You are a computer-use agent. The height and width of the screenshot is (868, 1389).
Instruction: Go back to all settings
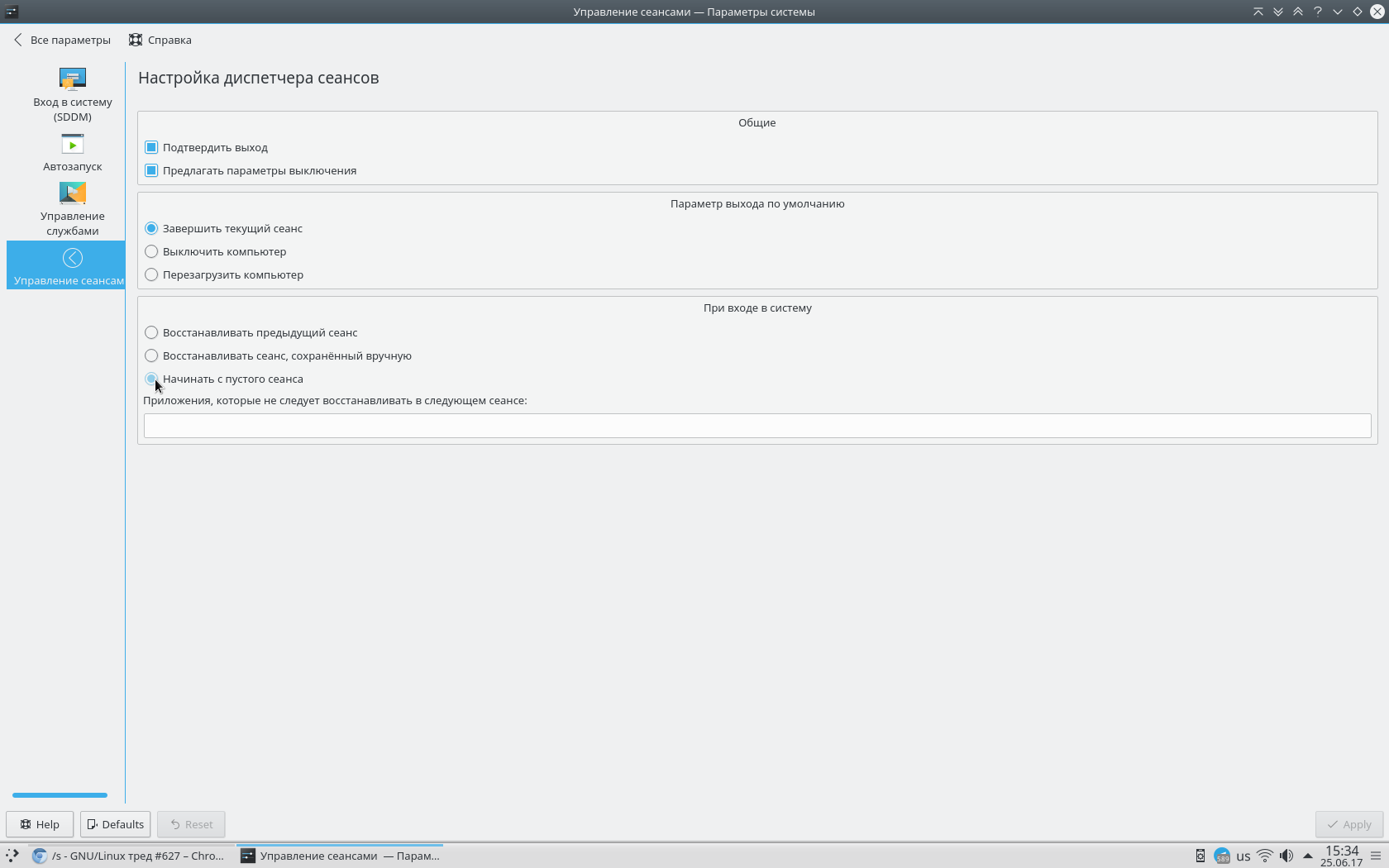click(x=62, y=40)
